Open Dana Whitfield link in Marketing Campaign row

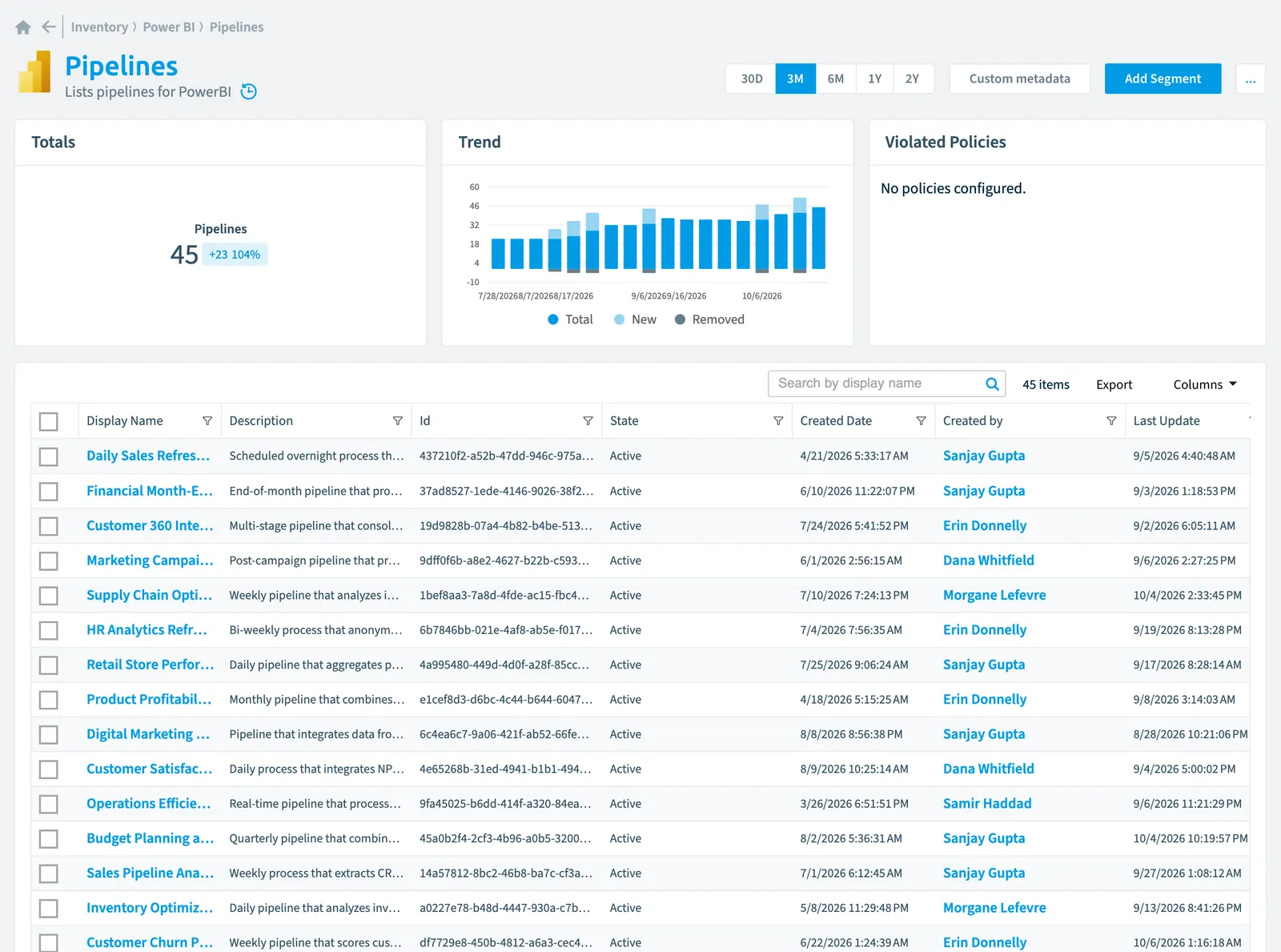coord(988,560)
